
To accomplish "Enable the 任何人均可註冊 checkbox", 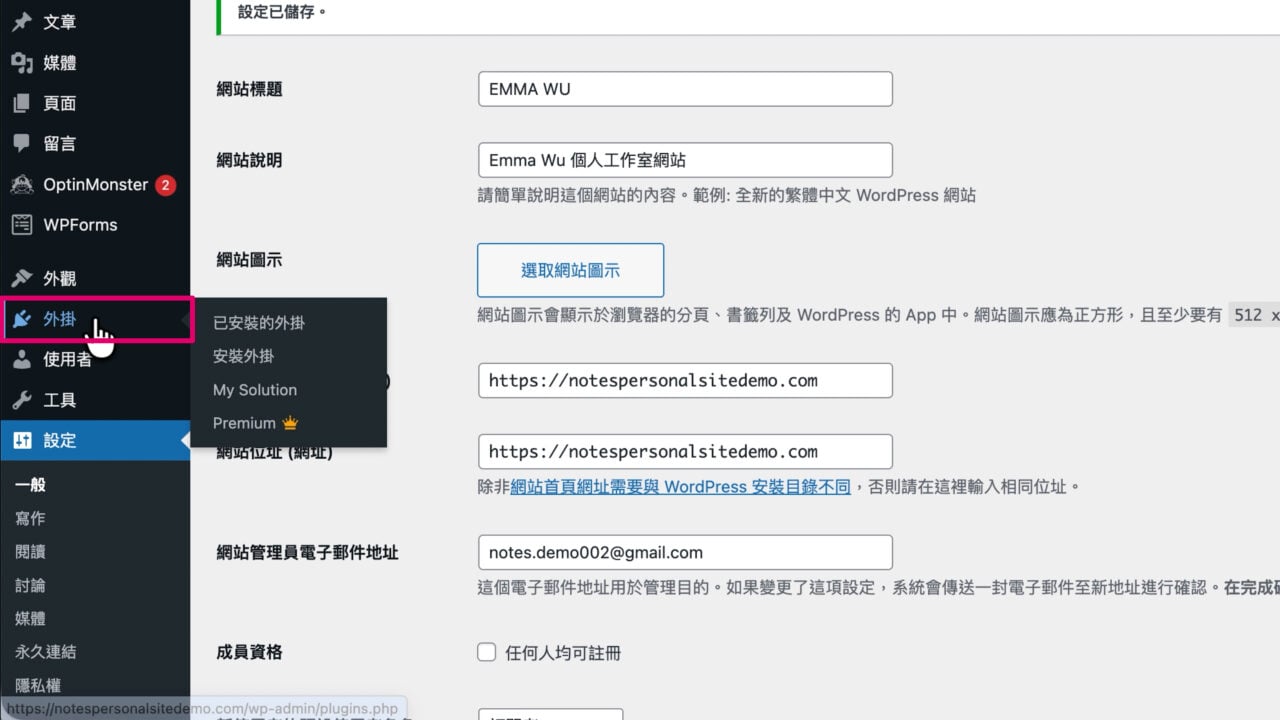I will point(487,652).
